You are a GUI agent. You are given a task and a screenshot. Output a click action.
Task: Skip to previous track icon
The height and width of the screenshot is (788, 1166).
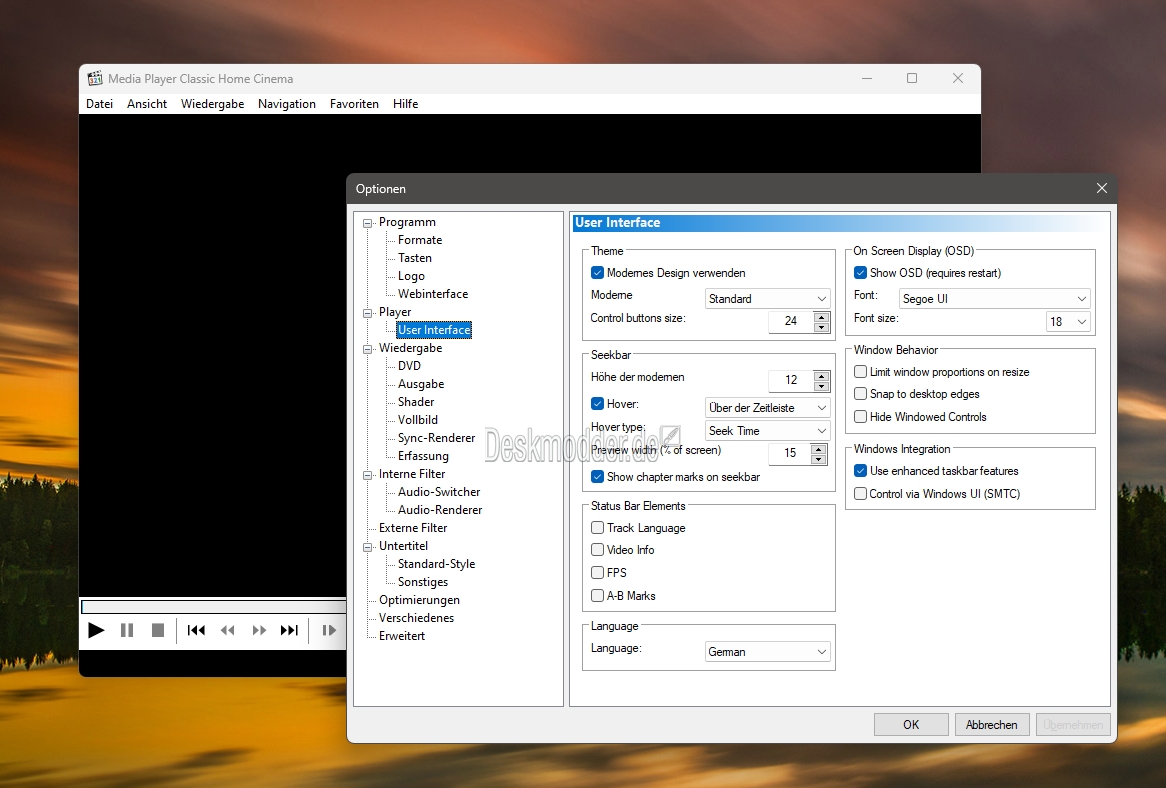click(x=196, y=630)
